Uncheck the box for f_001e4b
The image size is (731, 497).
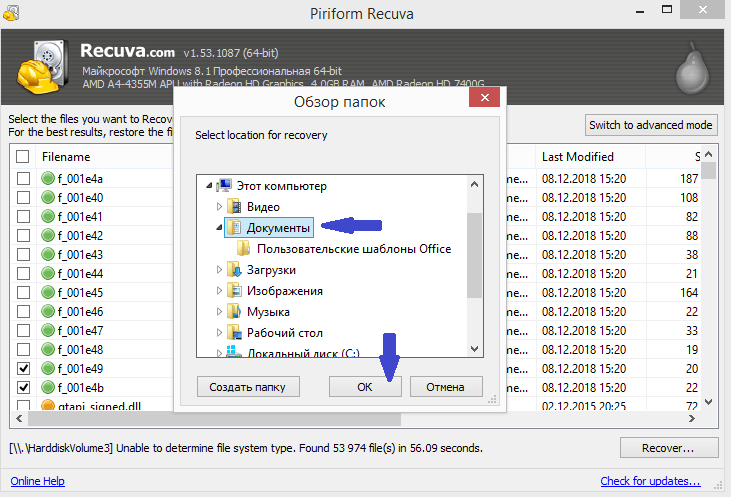[23, 387]
